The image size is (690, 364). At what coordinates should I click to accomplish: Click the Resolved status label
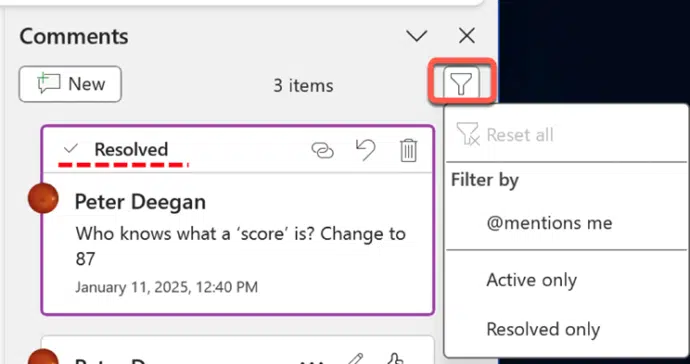pyautogui.click(x=131, y=150)
